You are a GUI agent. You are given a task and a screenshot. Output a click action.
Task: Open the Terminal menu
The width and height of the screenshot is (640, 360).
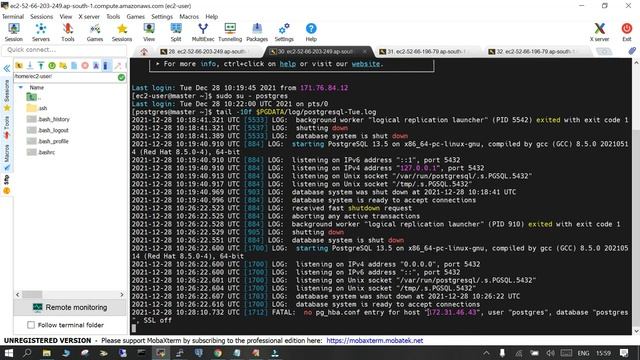pyautogui.click(x=13, y=17)
